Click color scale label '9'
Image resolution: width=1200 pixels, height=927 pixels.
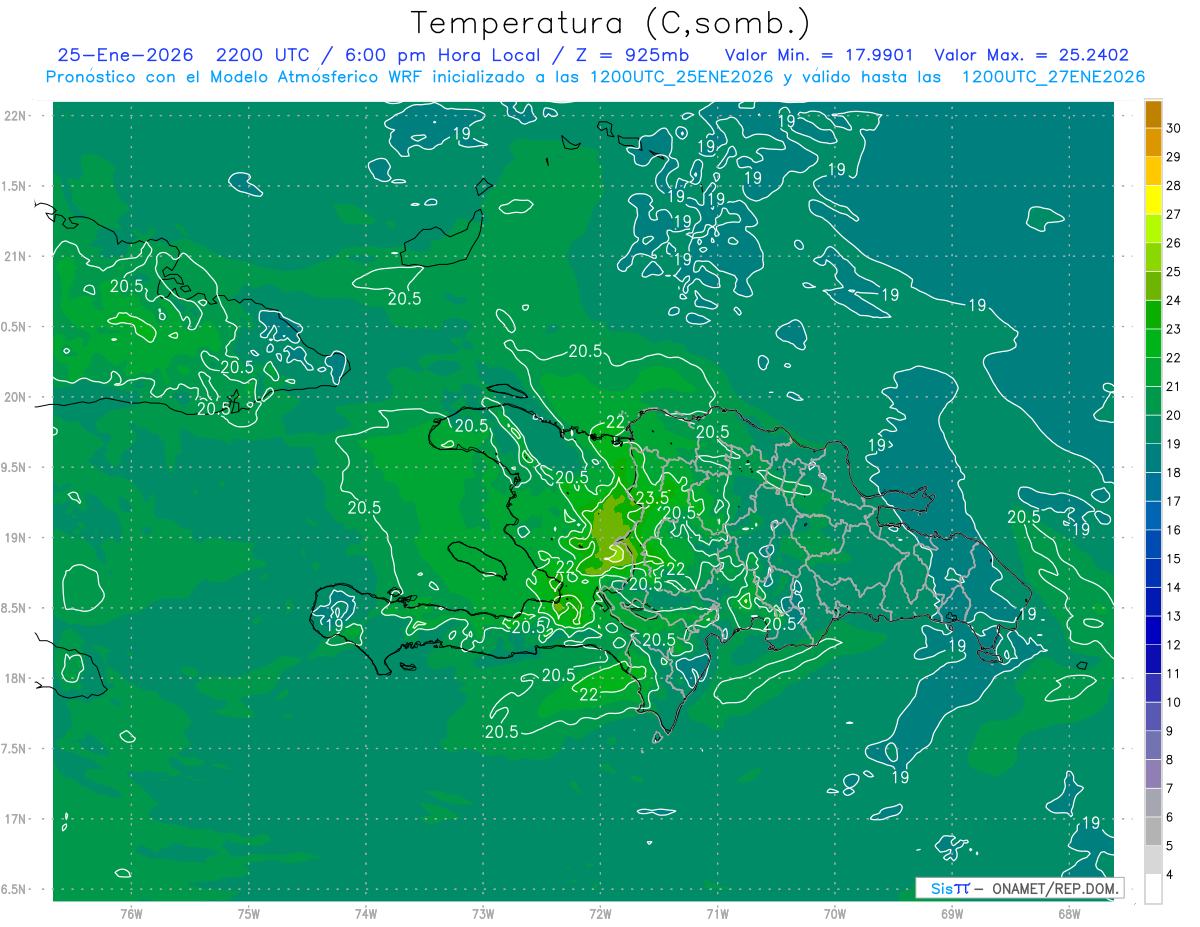pos(1170,731)
